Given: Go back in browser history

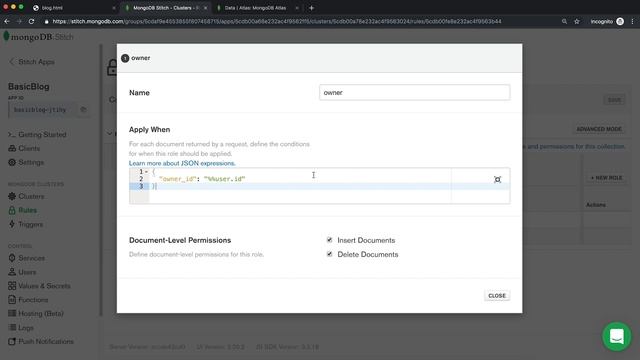Looking at the screenshot, I should [x=7, y=21].
